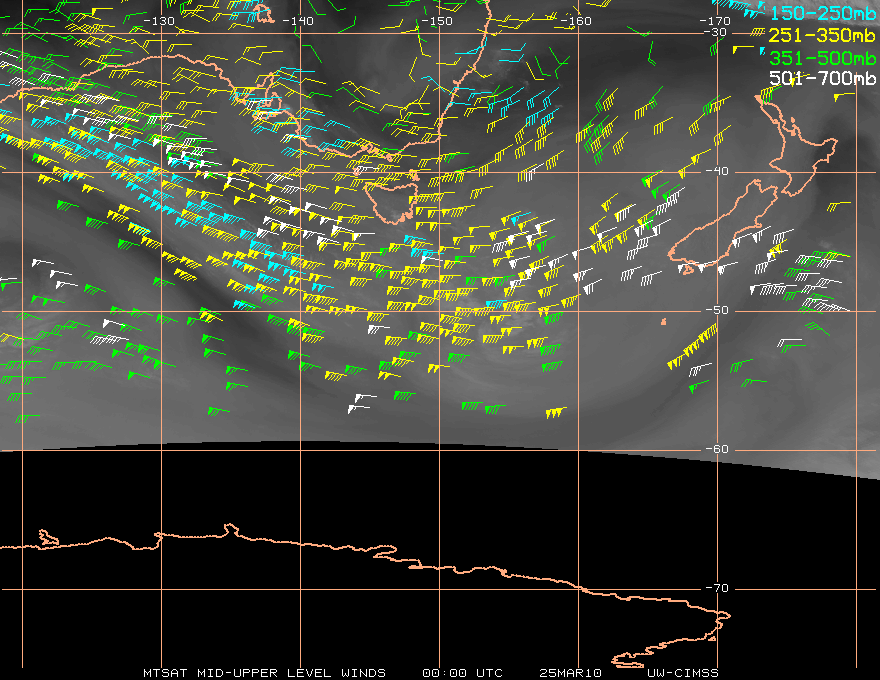The width and height of the screenshot is (880, 680).
Task: Click the yellow wind barb sample beside 251-350mb
Action: [x=758, y=33]
